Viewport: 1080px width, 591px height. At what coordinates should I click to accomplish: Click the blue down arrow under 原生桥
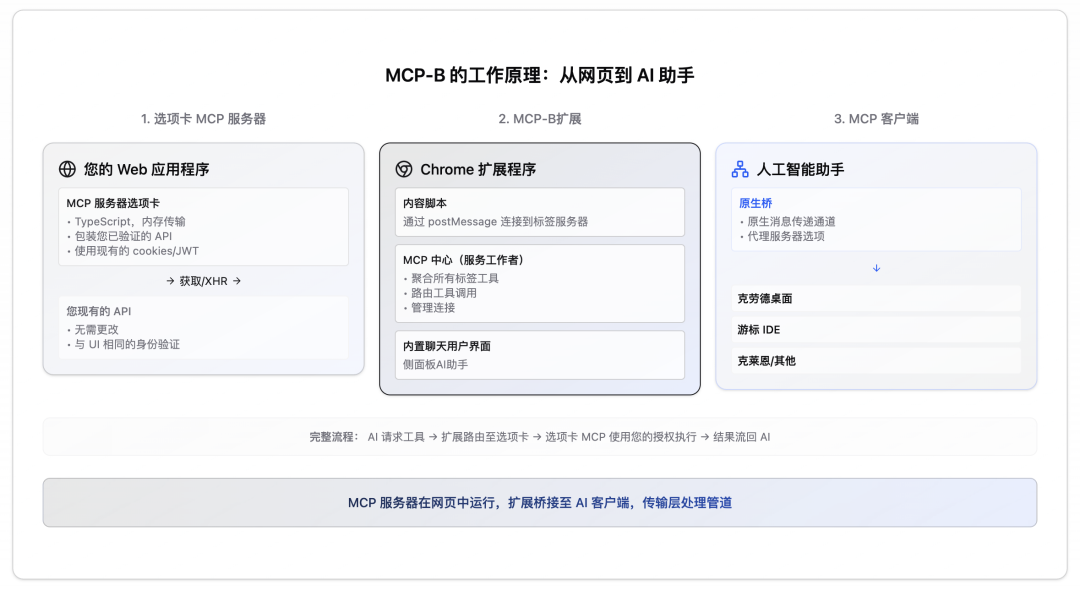(x=876, y=268)
